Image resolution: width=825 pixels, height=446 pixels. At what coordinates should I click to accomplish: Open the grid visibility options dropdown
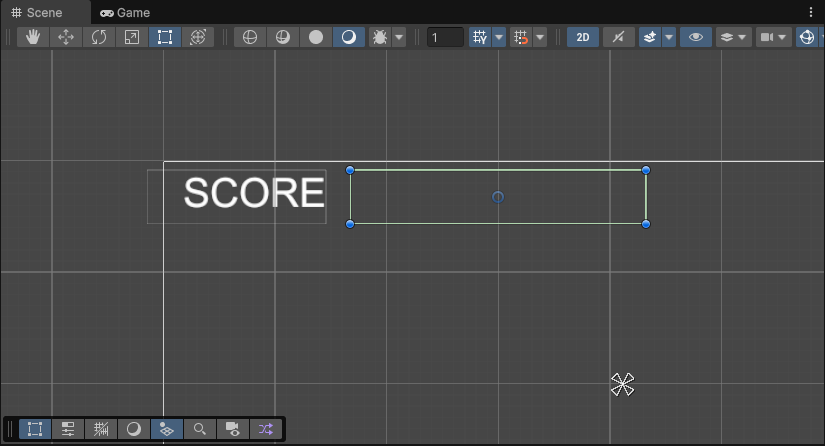coord(499,37)
